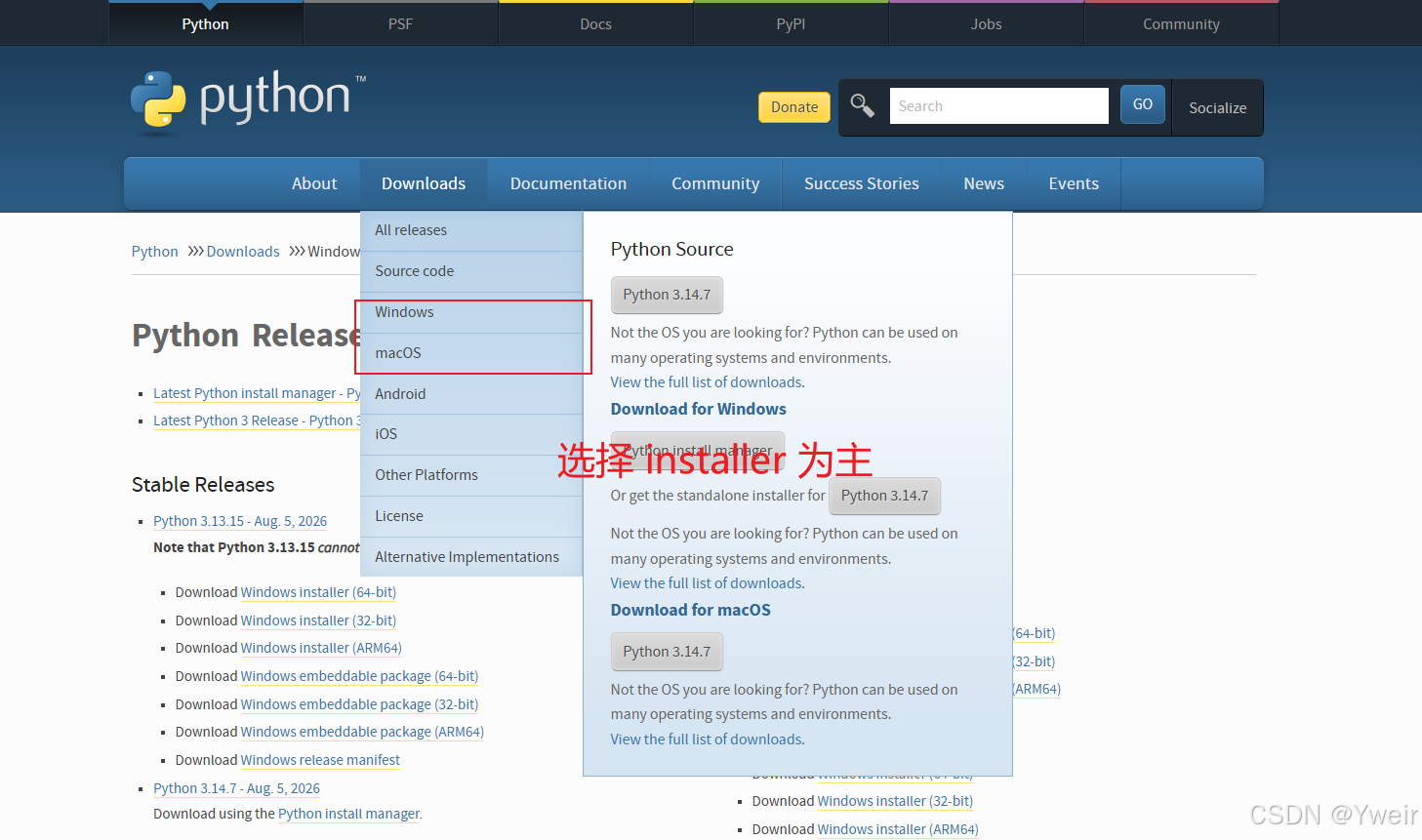Select All releases in Downloads submenu
The width and height of the screenshot is (1422, 840).
[x=471, y=230]
